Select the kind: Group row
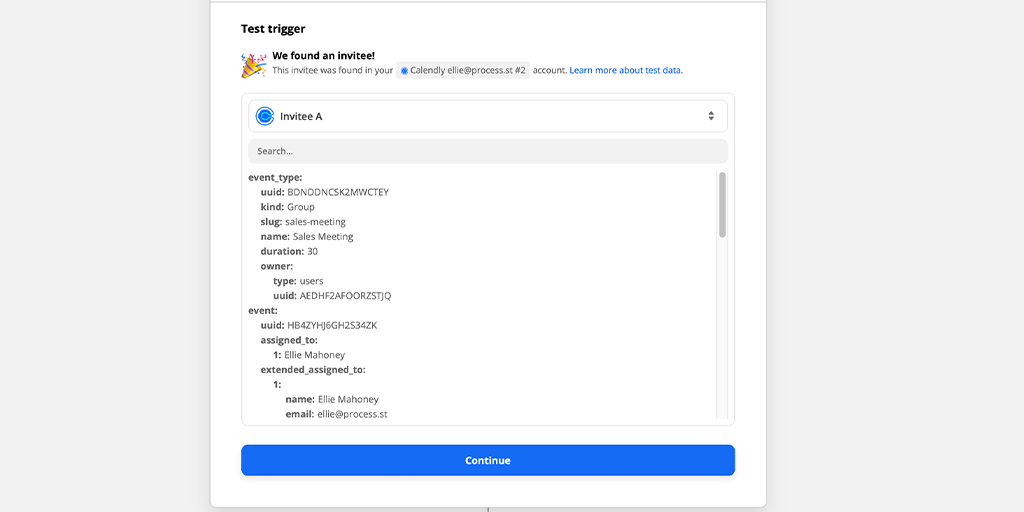 click(287, 207)
